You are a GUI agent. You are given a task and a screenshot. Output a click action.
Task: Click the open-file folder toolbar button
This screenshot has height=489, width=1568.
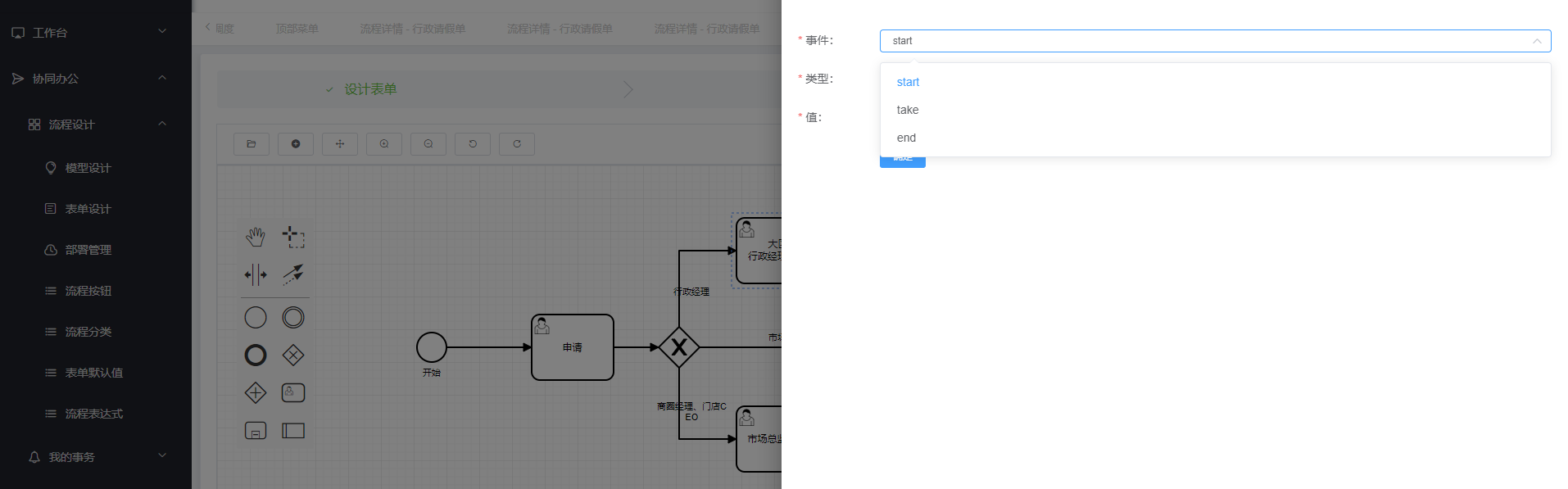coord(252,144)
